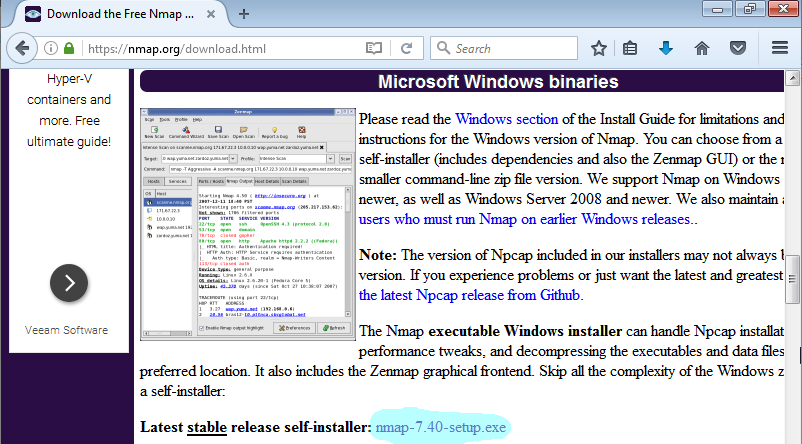The width and height of the screenshot is (802, 444).
Task: Open Veeam Software ad link
Action: (x=66, y=330)
